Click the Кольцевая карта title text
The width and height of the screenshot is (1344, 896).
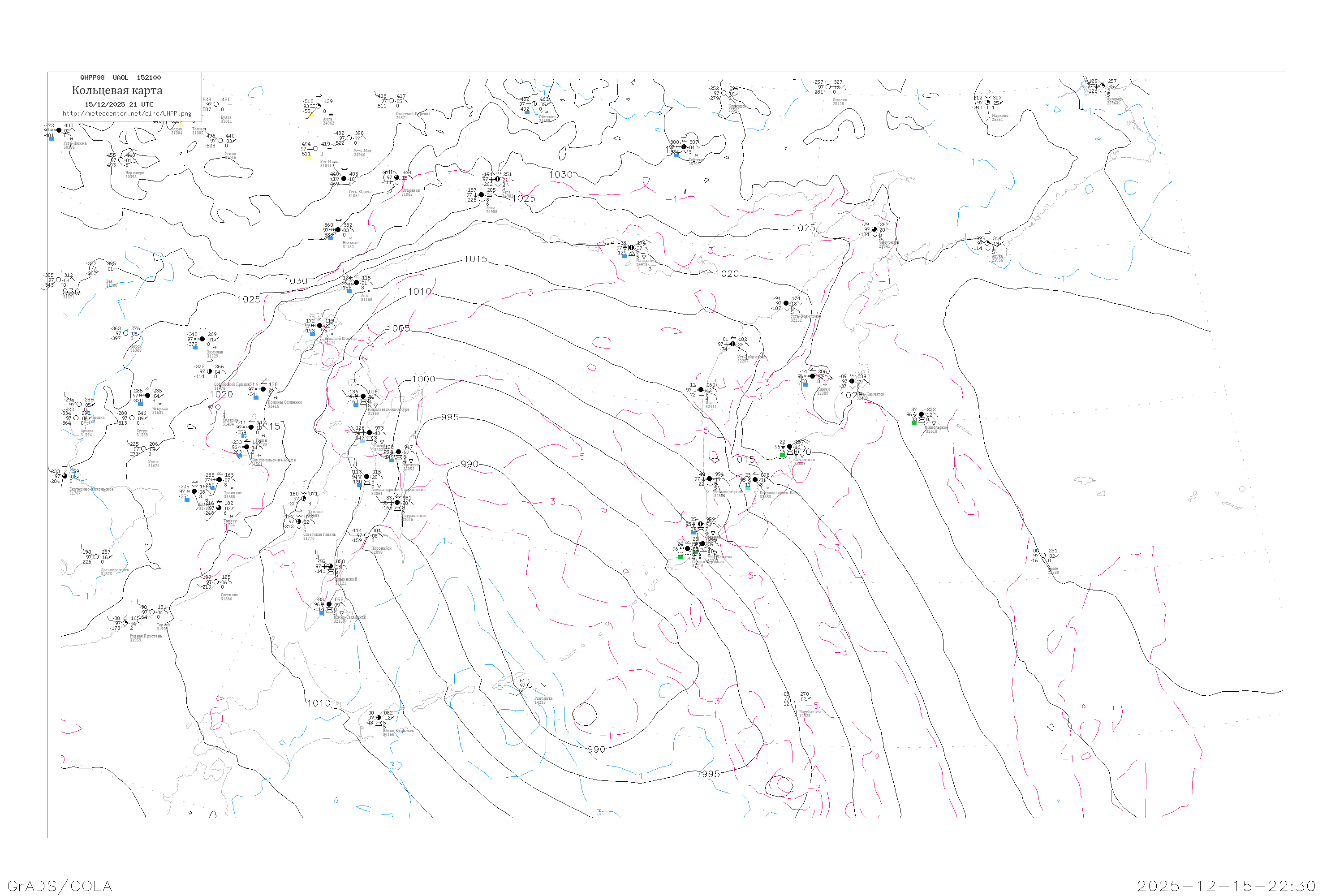[117, 90]
